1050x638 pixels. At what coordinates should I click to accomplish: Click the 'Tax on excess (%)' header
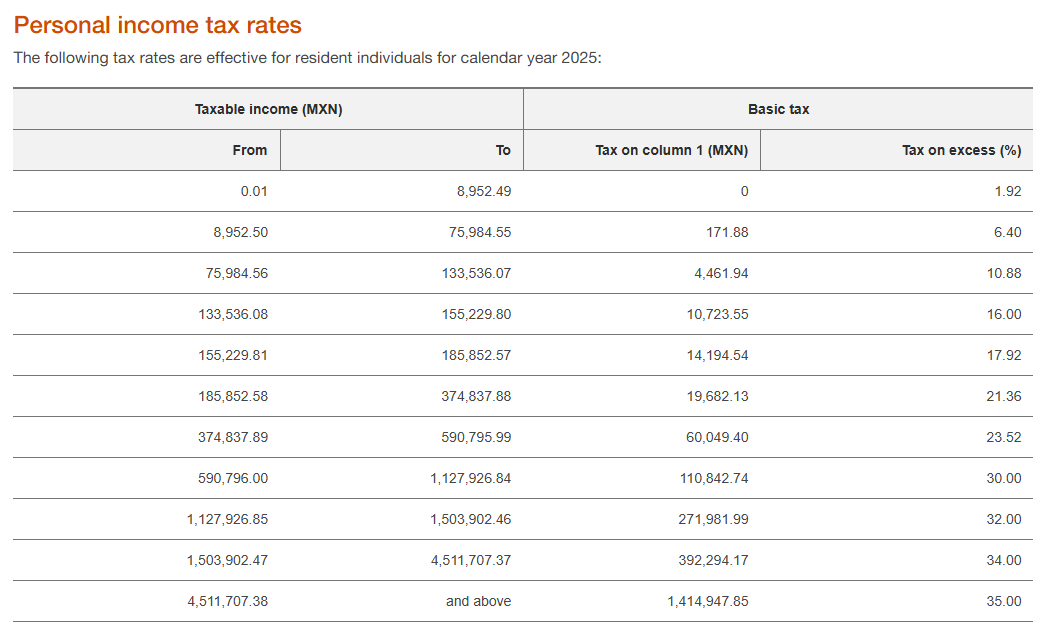click(961, 150)
